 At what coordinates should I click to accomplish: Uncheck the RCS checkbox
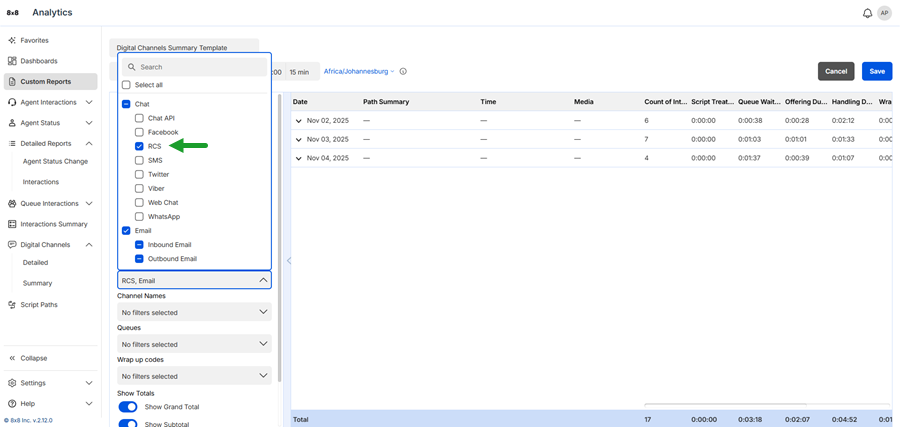[139, 146]
